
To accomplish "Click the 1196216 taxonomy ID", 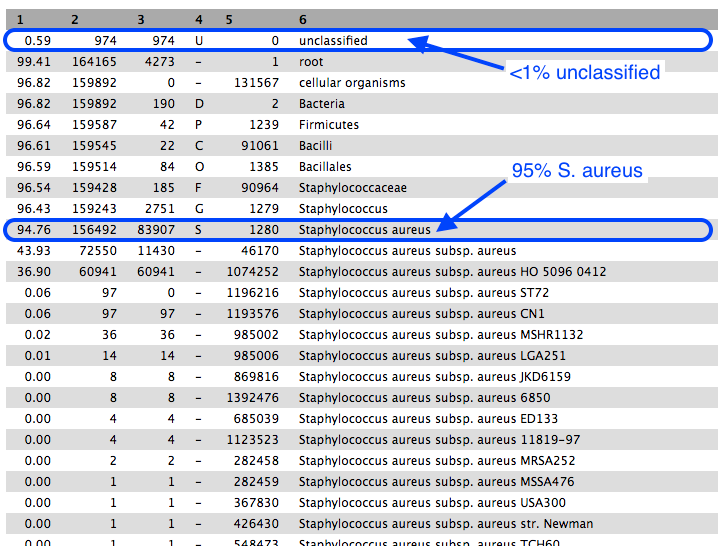I will pos(253,293).
